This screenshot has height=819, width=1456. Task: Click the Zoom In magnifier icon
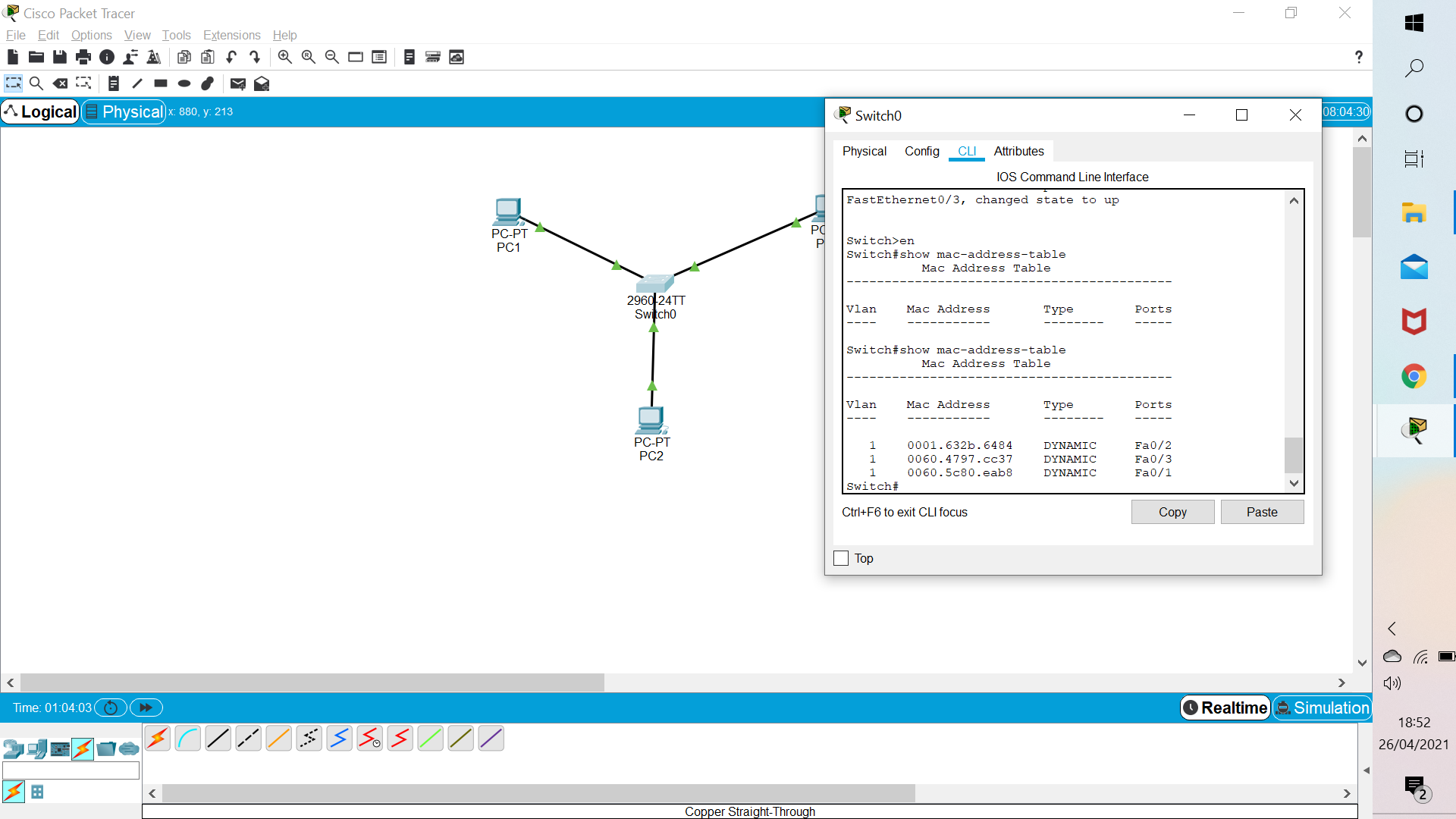click(284, 57)
